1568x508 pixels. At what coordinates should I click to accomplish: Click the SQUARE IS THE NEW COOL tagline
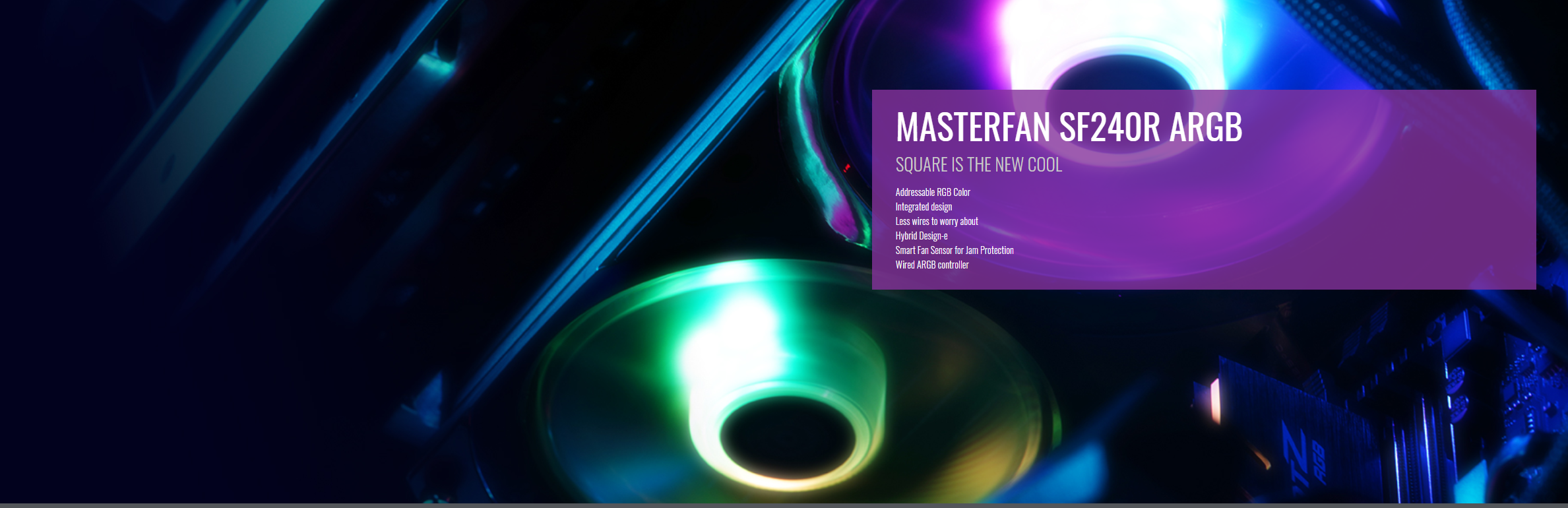click(978, 165)
